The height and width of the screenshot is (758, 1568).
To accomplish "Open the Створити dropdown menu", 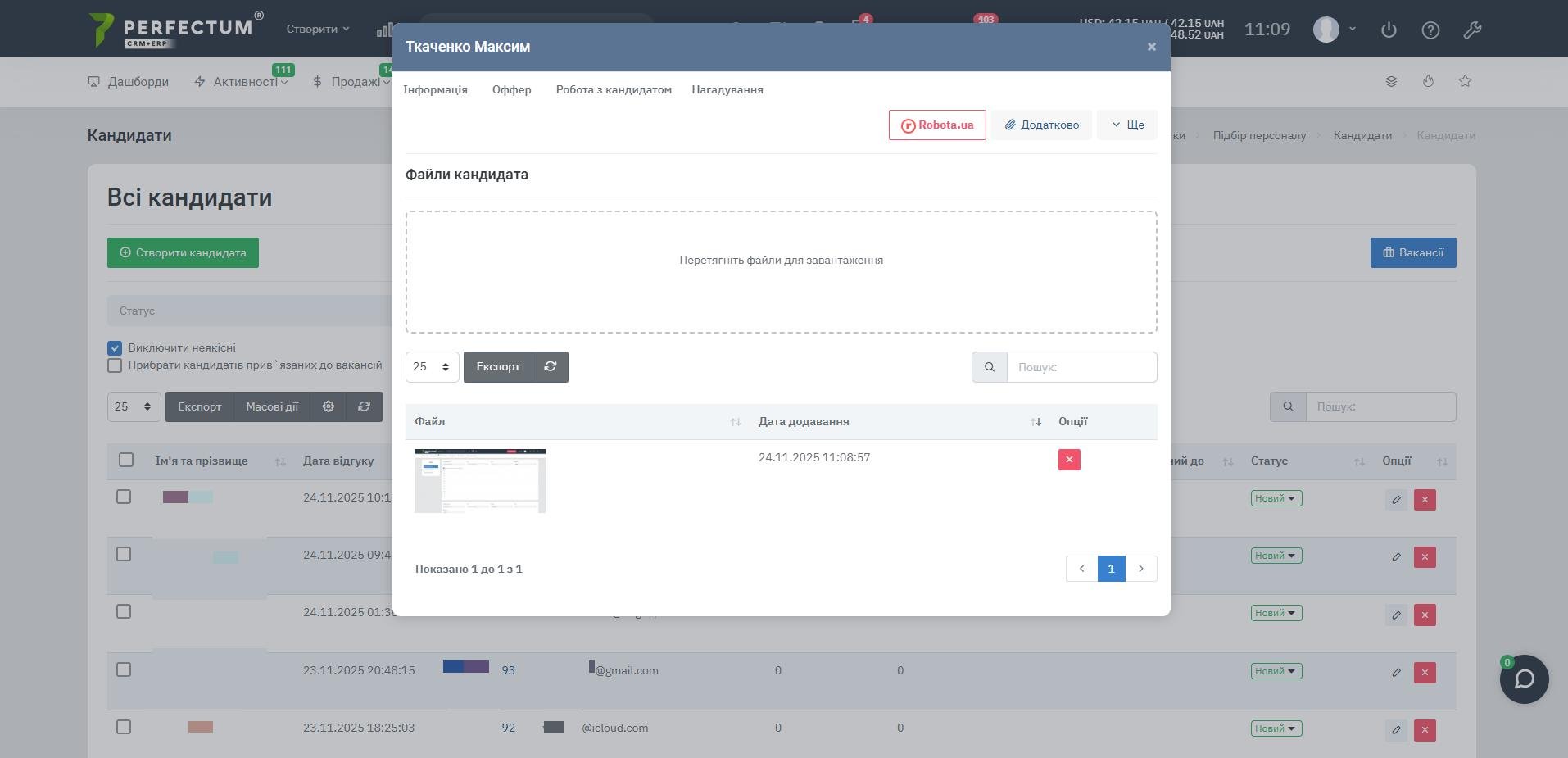I will (317, 29).
